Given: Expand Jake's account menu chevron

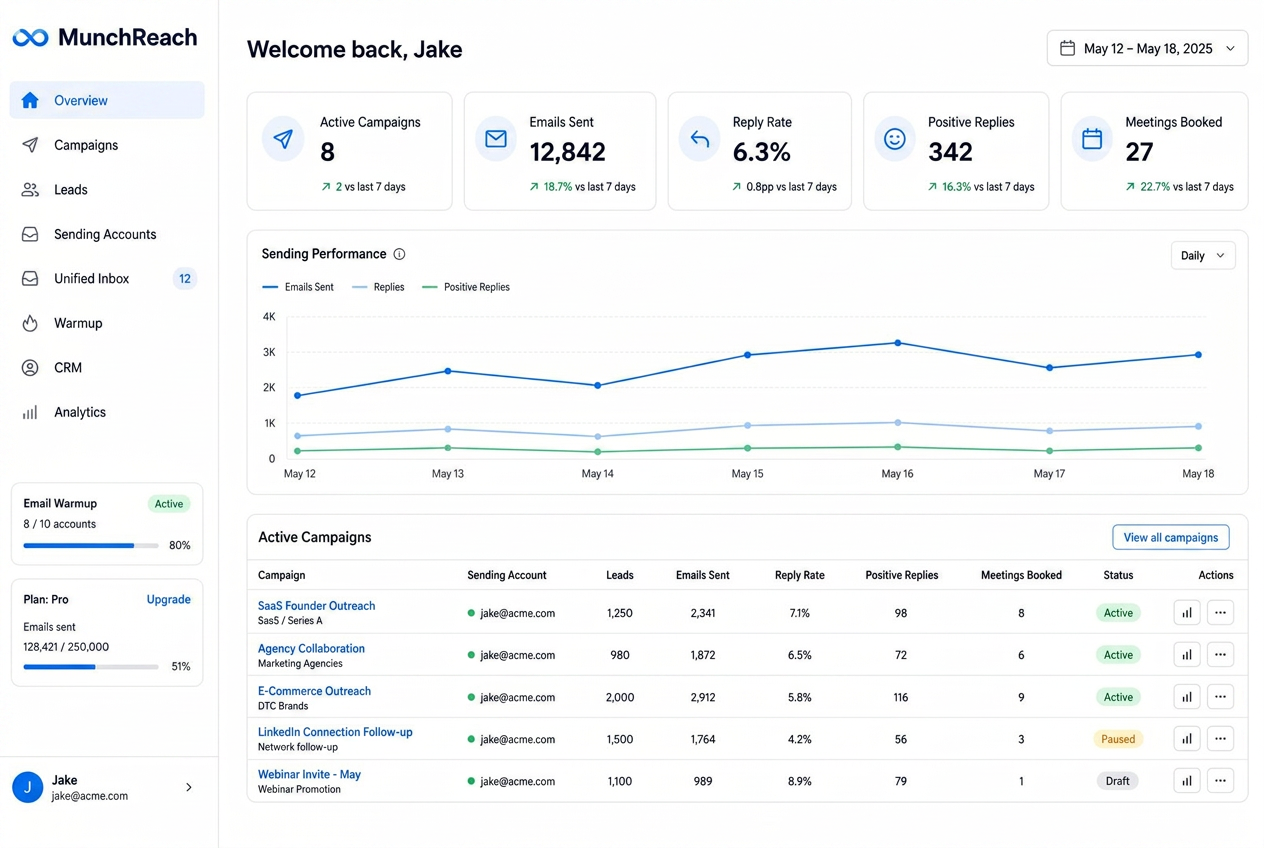Looking at the screenshot, I should (189, 788).
